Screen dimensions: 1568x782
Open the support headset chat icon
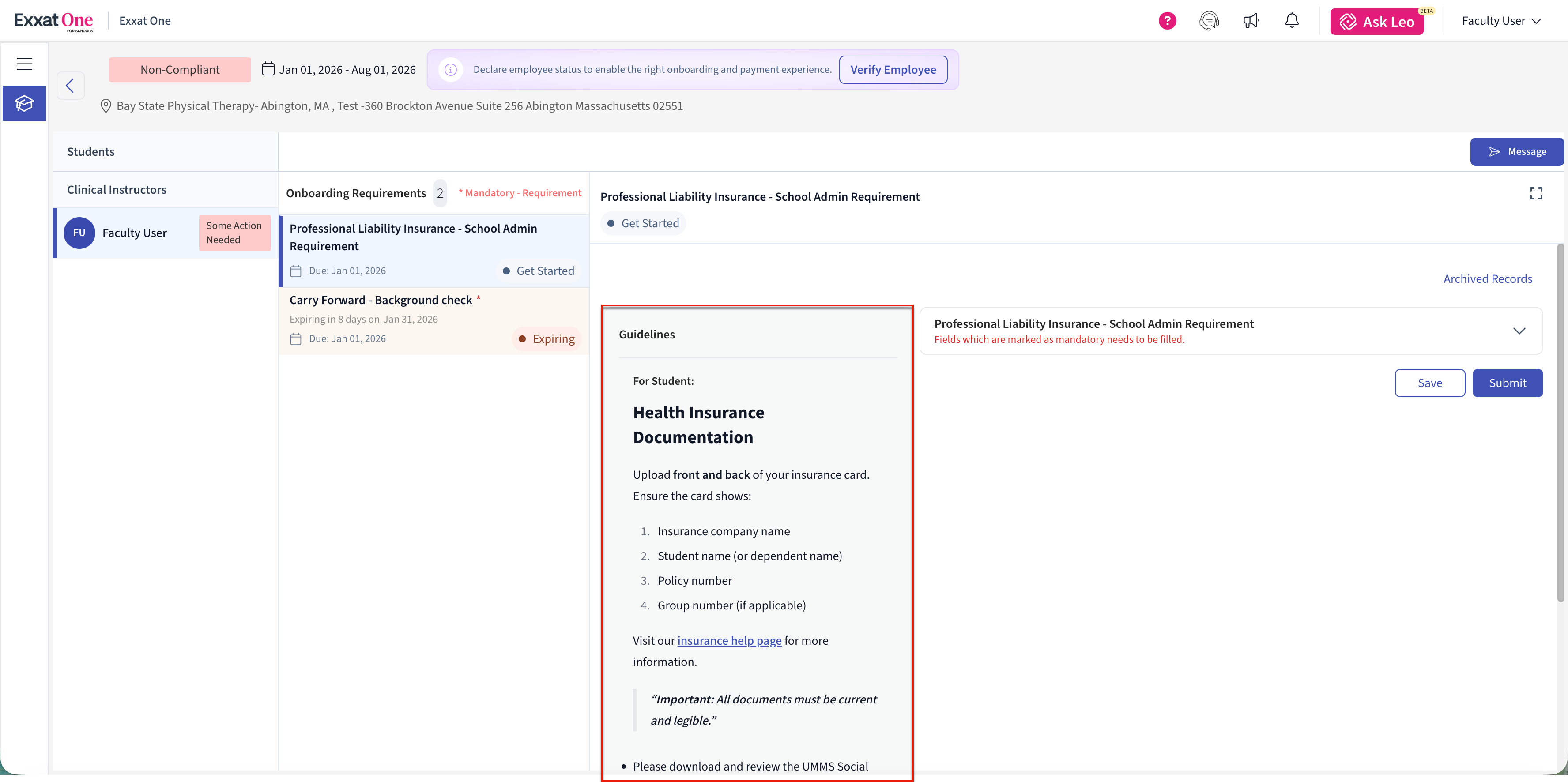tap(1209, 21)
